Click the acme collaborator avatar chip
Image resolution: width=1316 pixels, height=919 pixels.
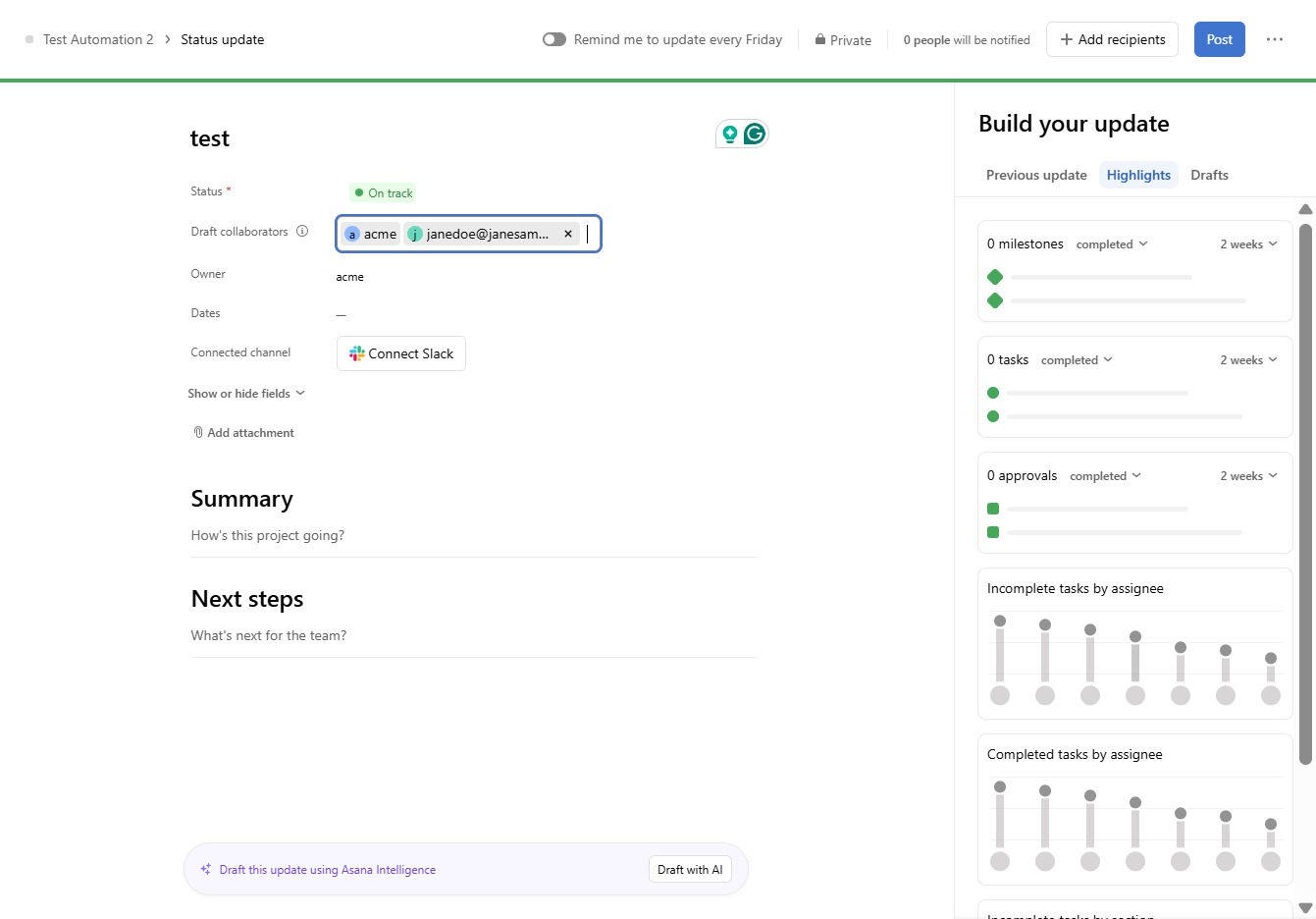point(371,234)
